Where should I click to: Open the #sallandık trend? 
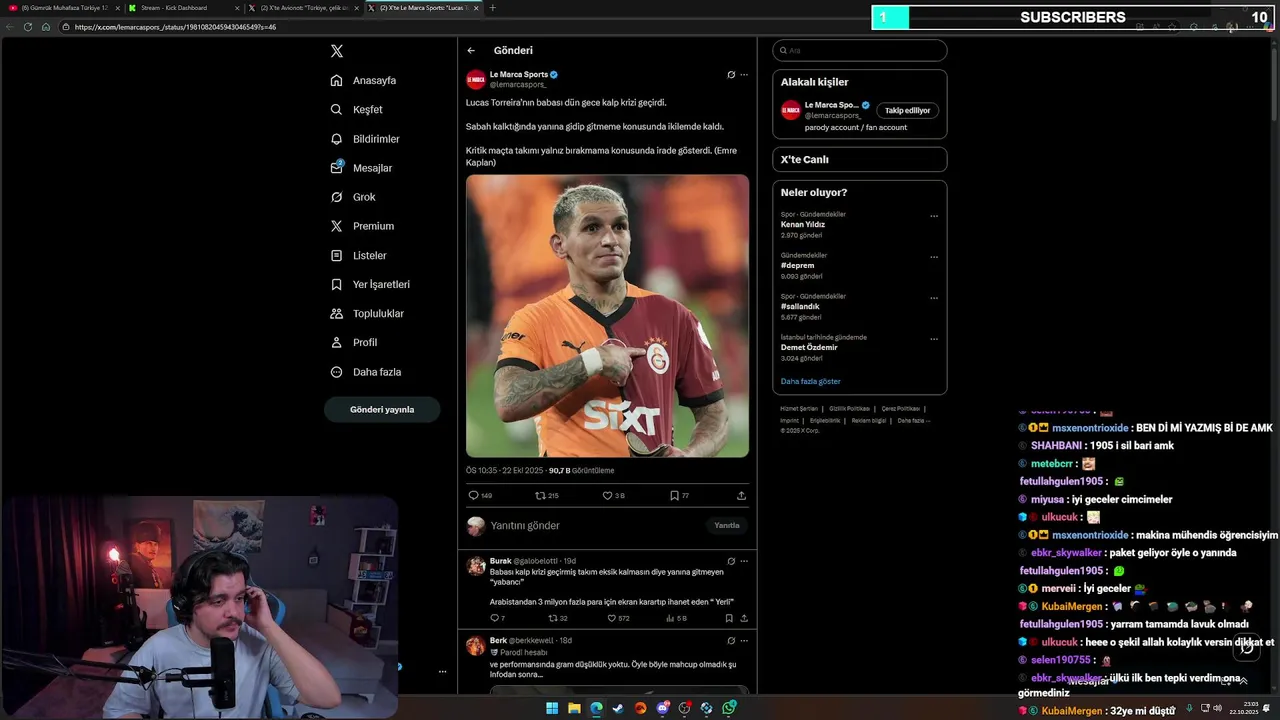(800, 306)
